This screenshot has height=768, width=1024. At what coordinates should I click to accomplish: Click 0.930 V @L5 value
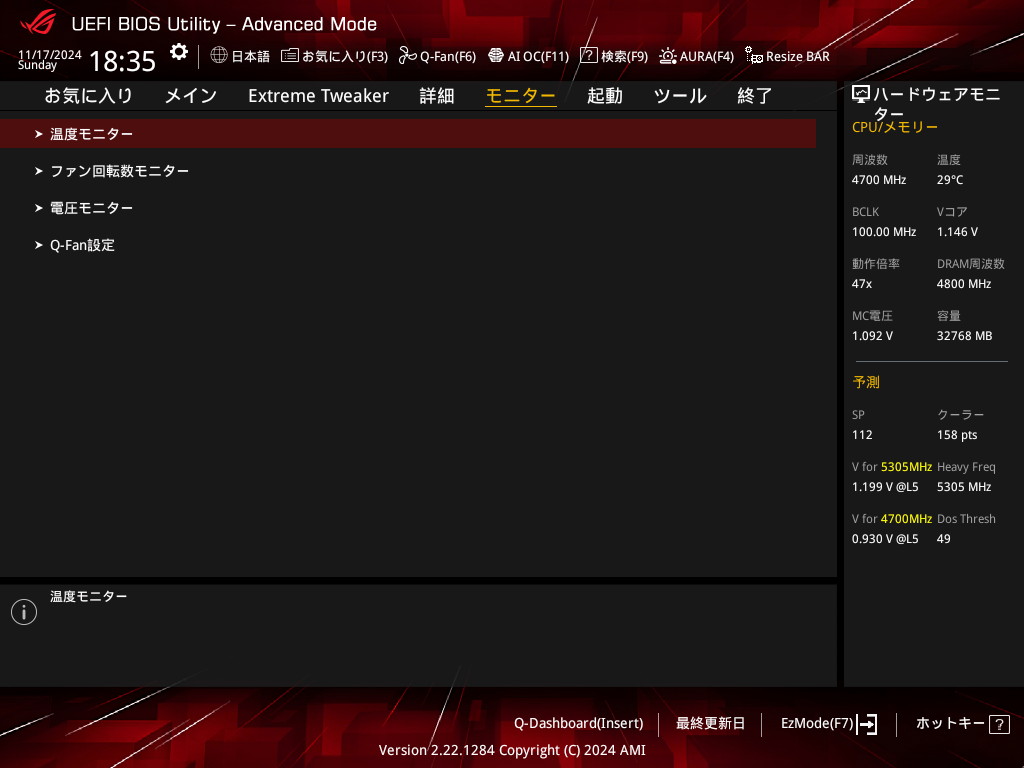pyautogui.click(x=885, y=539)
